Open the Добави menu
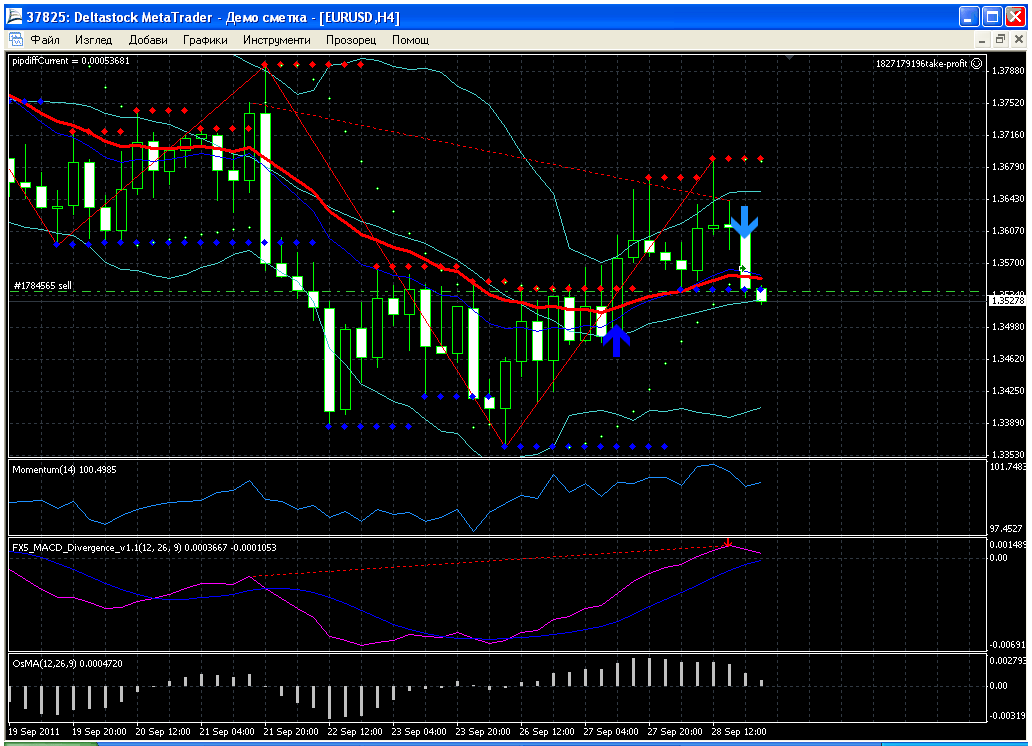This screenshot has width=1032, height=746. pos(148,40)
